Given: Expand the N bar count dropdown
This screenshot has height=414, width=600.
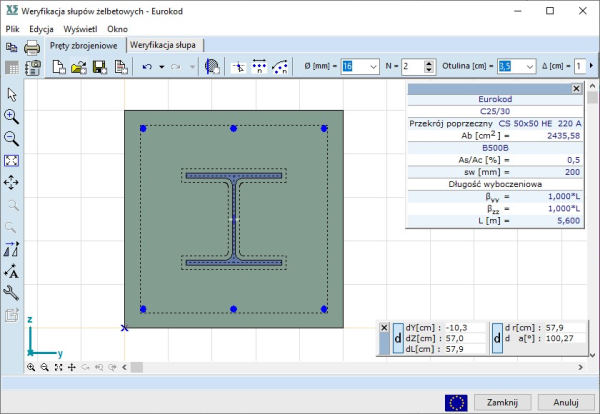Looking at the screenshot, I should (x=427, y=67).
